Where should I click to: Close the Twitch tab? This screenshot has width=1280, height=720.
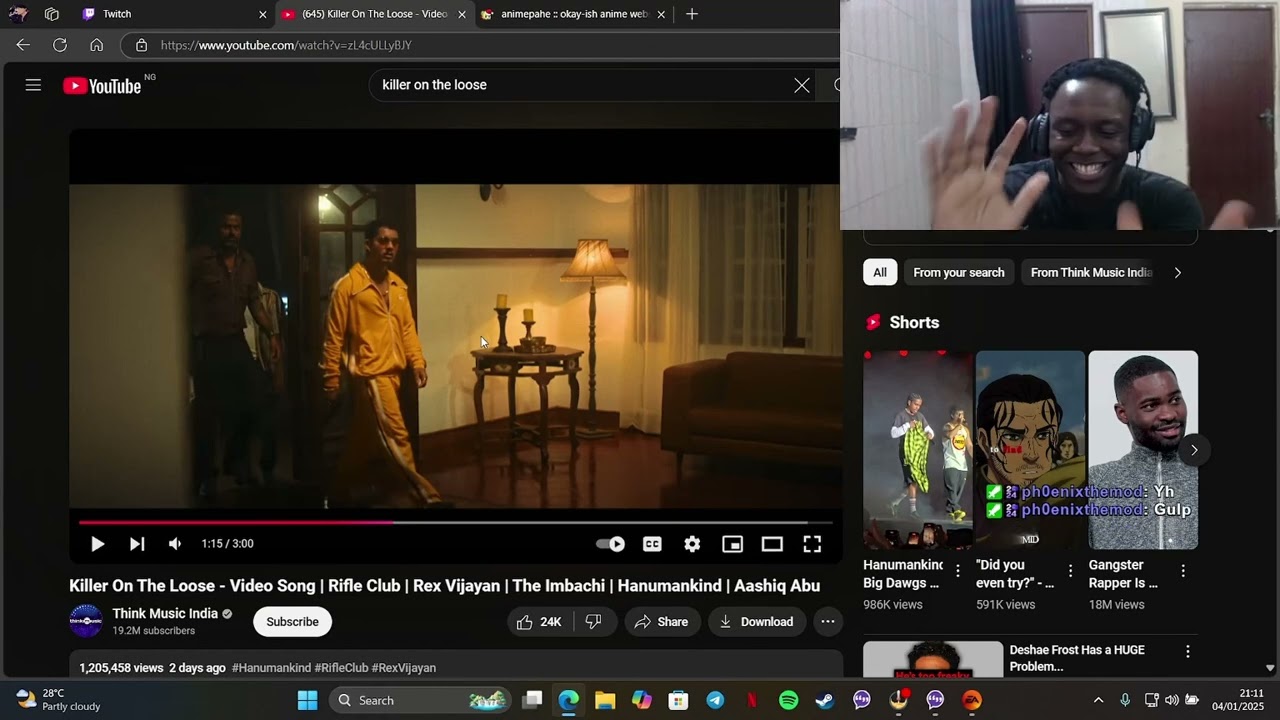[x=263, y=15]
